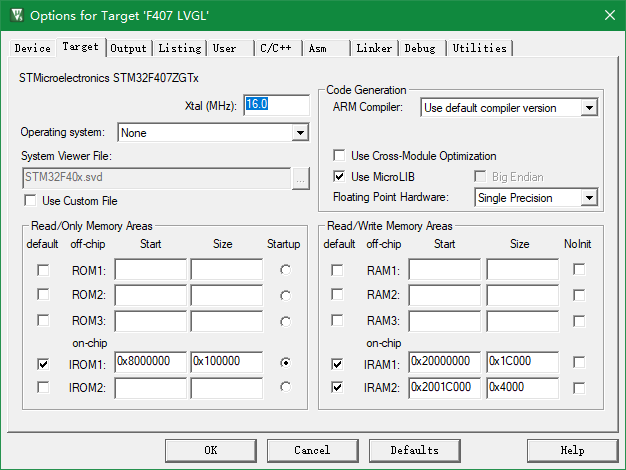Select the ROM2 Startup radio button
Image resolution: width=626 pixels, height=470 pixels.
click(285, 296)
